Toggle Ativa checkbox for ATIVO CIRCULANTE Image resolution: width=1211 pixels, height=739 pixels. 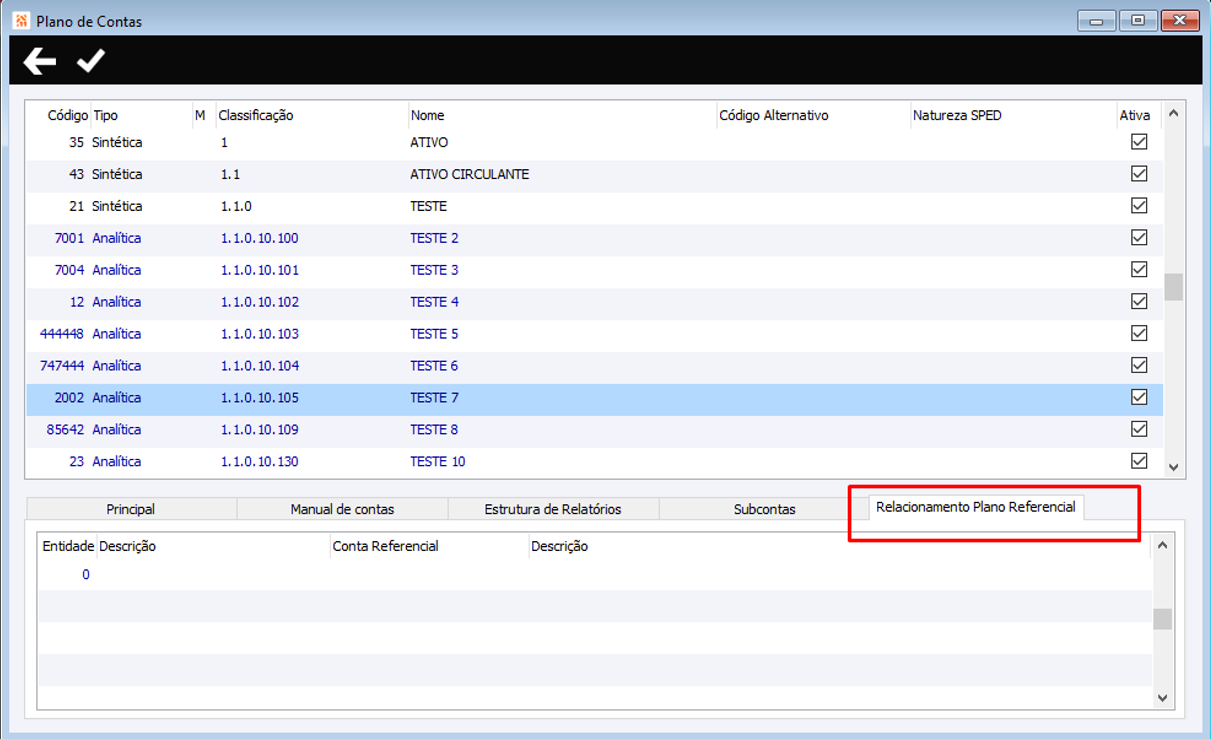(x=1138, y=174)
